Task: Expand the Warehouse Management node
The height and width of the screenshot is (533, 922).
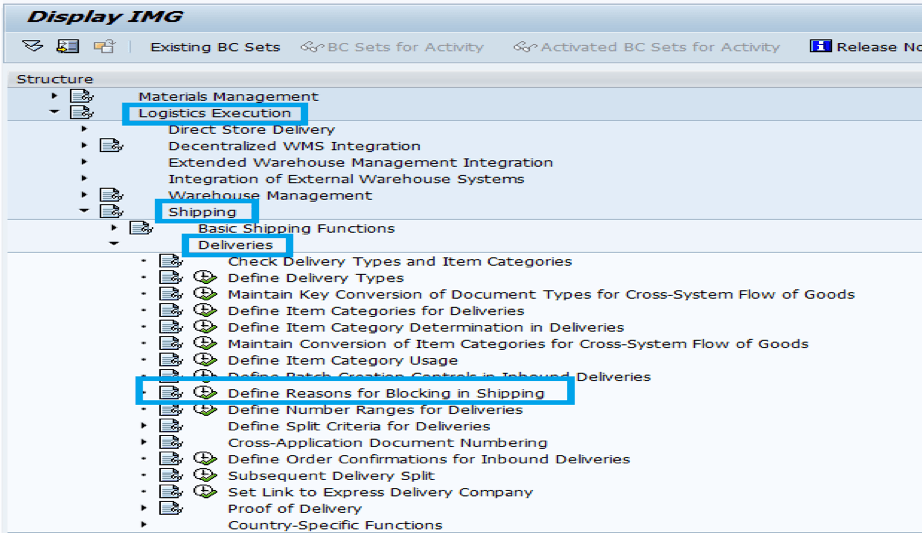Action: [x=84, y=194]
